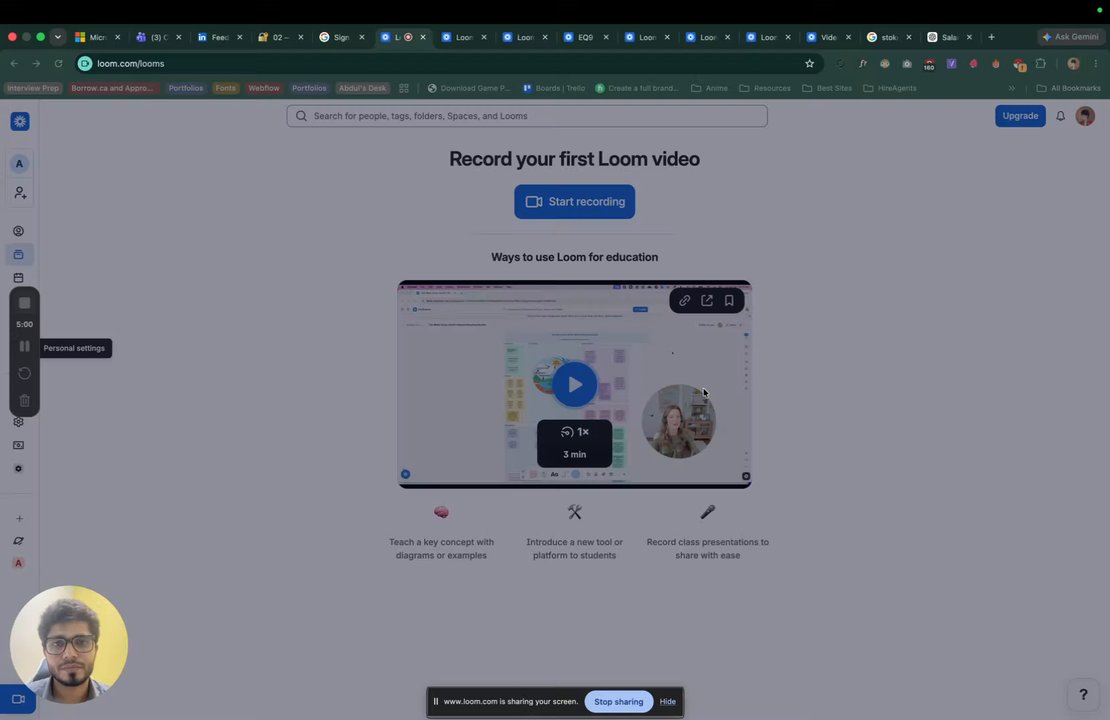Change the 1x playback speed on video
Screen dimensions: 1110x720
[574, 432]
